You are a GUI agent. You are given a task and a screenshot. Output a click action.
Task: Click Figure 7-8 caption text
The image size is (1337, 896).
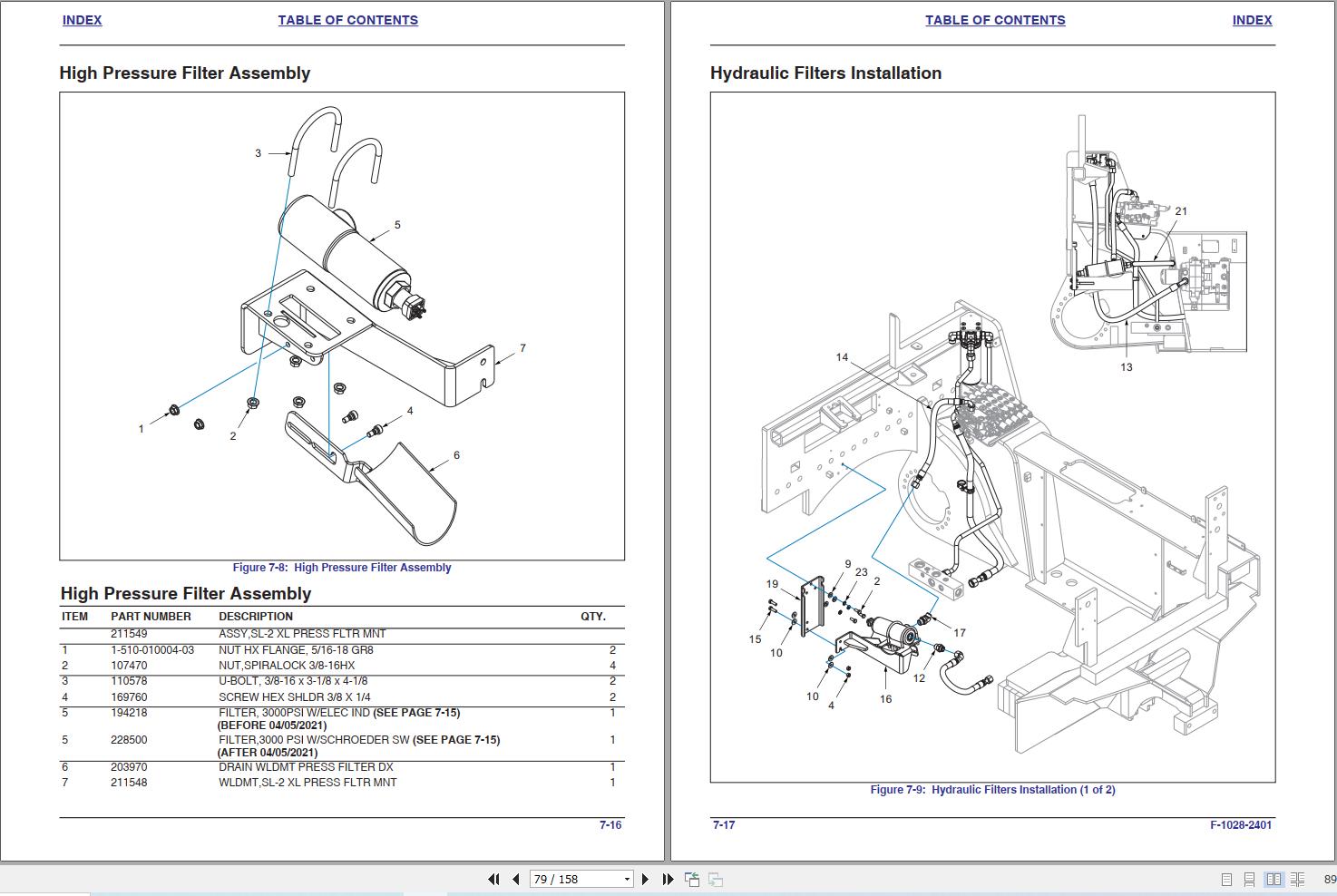(342, 568)
